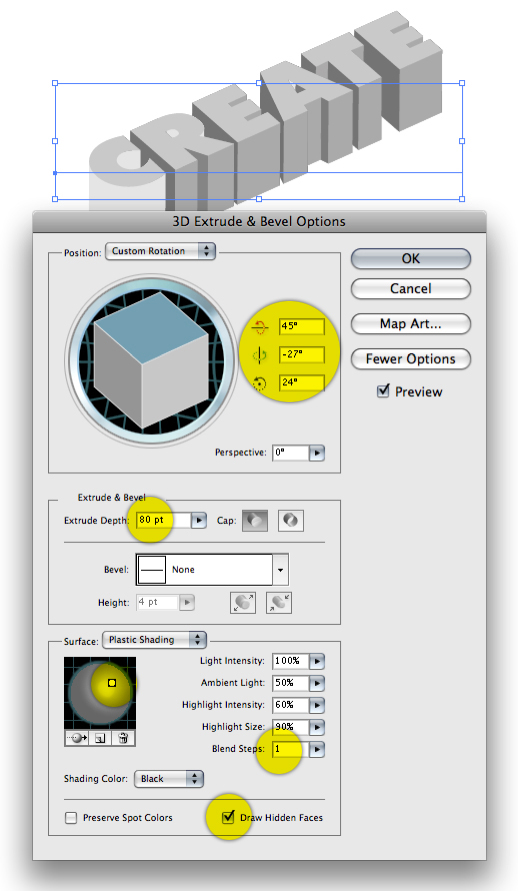This screenshot has width=518, height=891.
Task: Open Bevel None dropdown
Action: [212, 569]
